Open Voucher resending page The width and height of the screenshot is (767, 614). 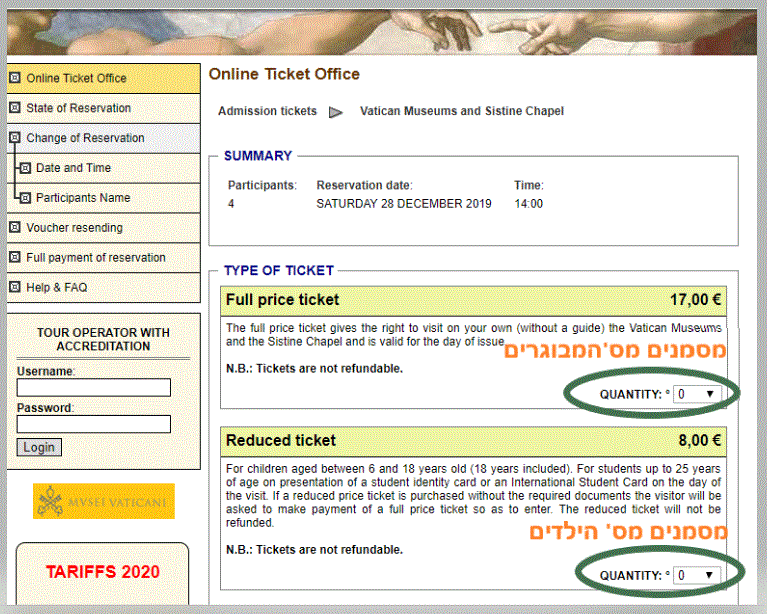tap(104, 227)
